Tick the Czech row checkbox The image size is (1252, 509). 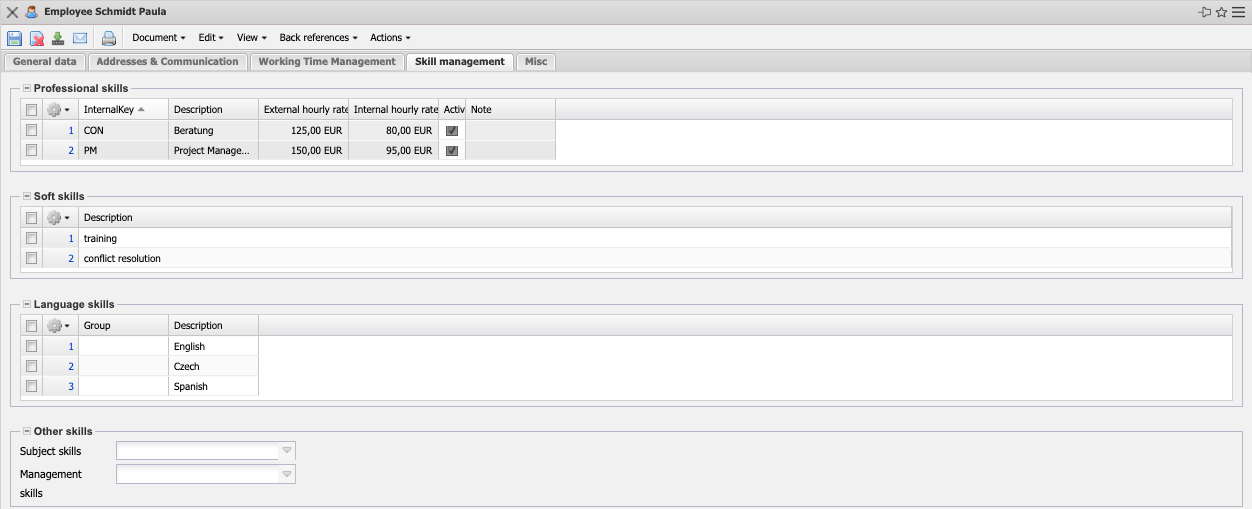[x=32, y=366]
